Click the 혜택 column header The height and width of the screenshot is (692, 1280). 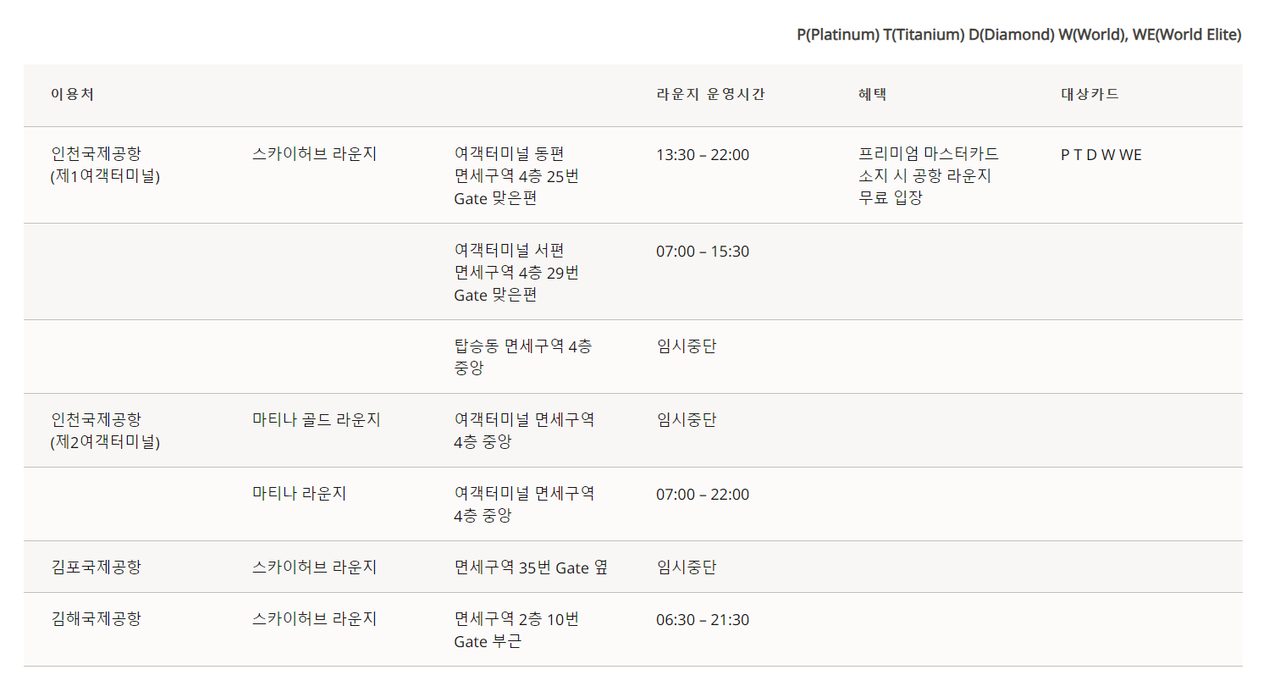872,95
